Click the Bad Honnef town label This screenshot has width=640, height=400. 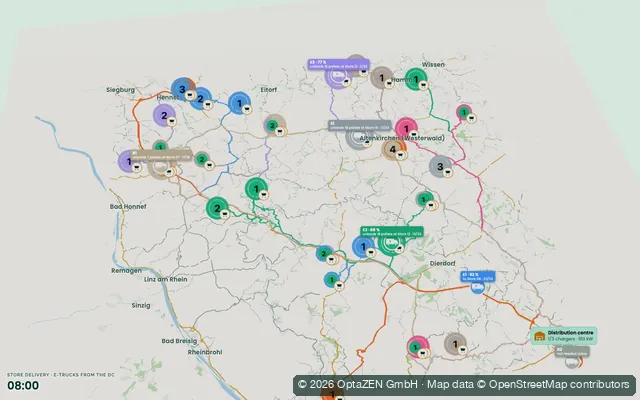[x=128, y=207]
